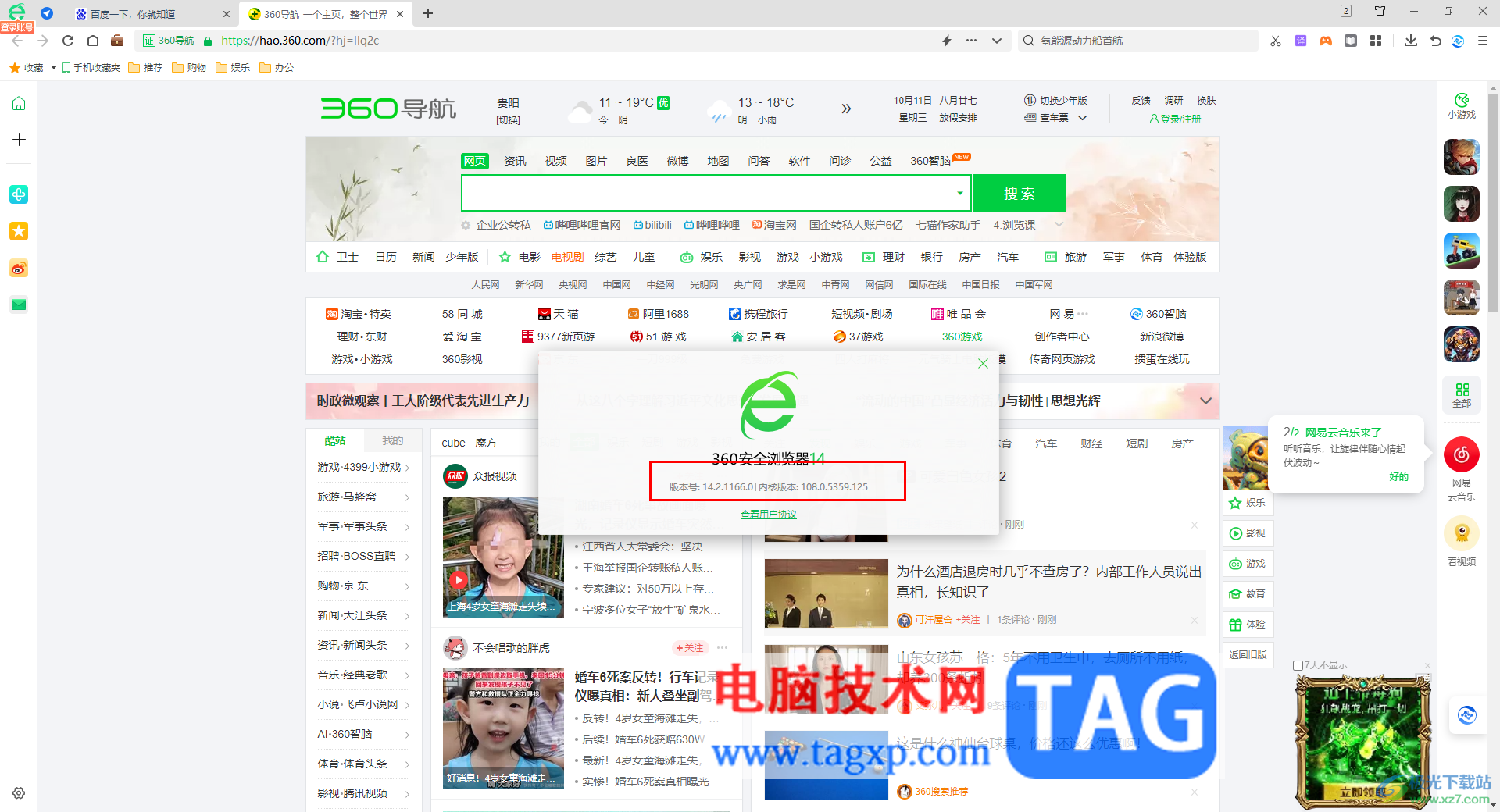This screenshot has width=1500, height=812.
Task: Click 好的 on the music tip
Action: click(1398, 477)
